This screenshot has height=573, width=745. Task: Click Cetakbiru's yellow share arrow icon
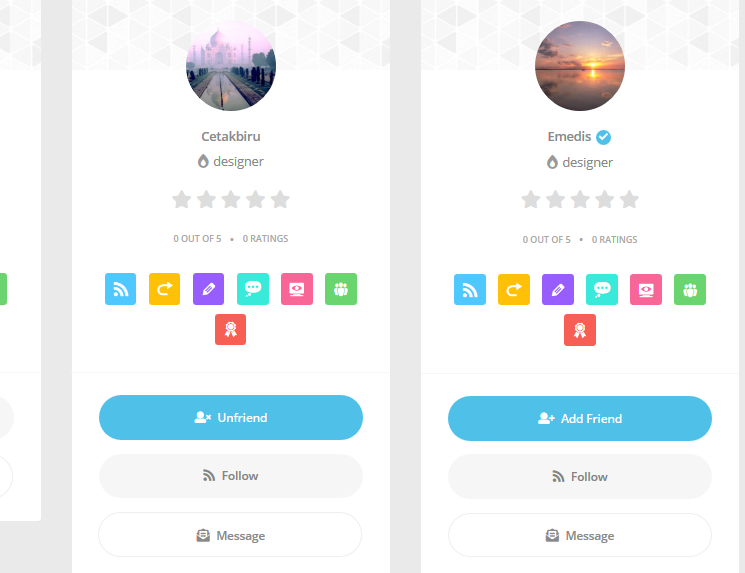(x=164, y=289)
